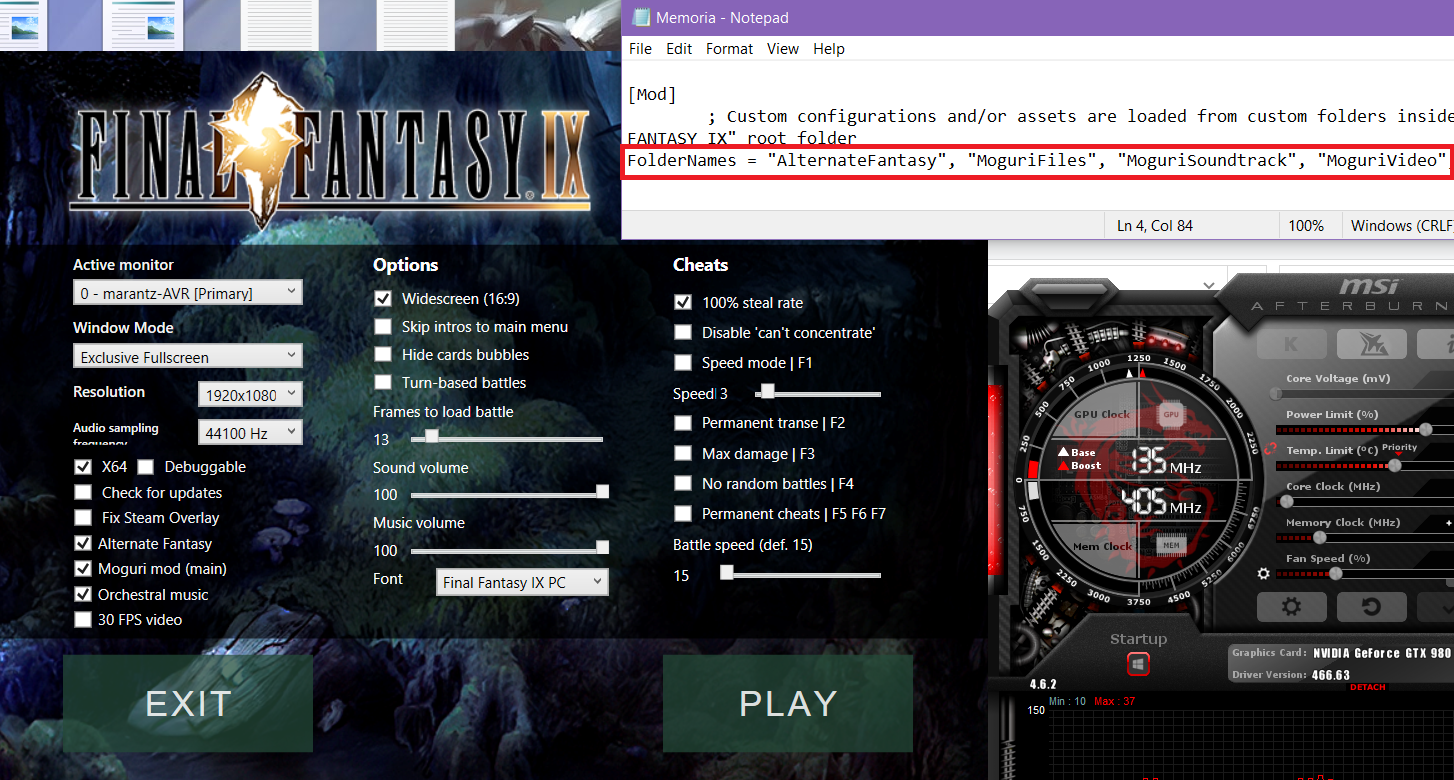The height and width of the screenshot is (780, 1454).
Task: Open the Format menu in Notepad
Action: [x=730, y=48]
